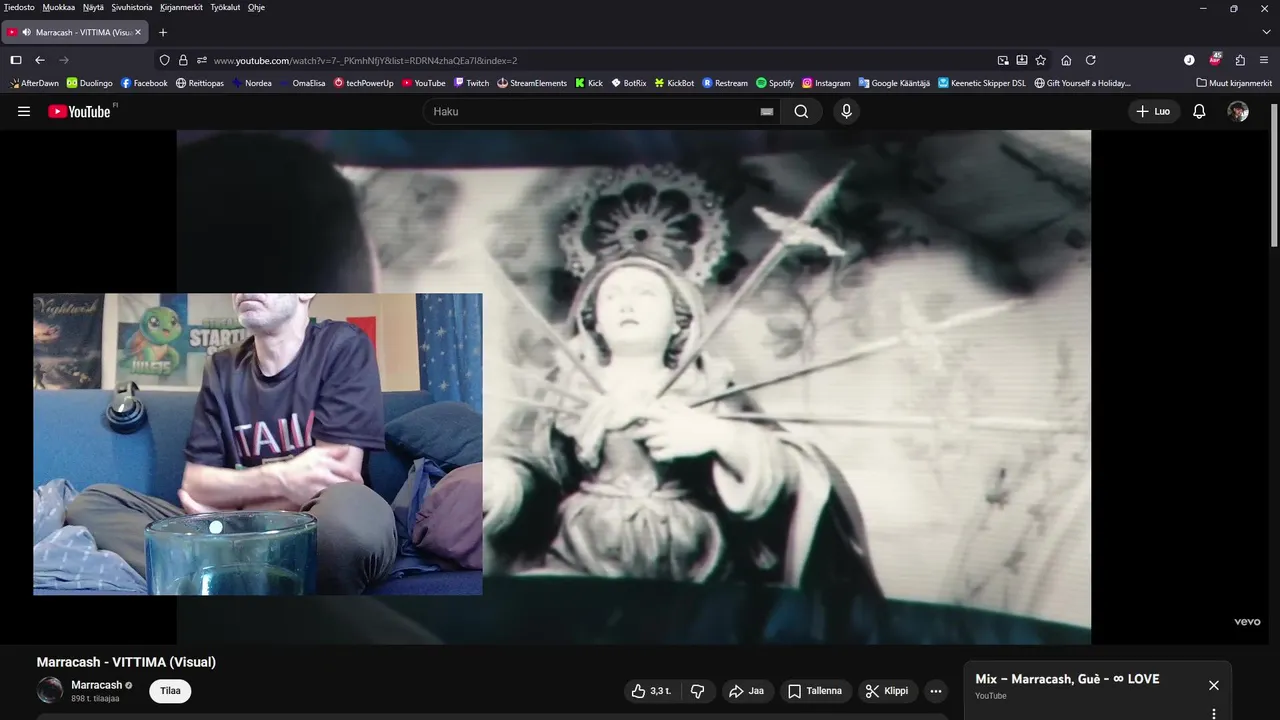This screenshot has height=720, width=1280.
Task: Save the video with Tallenna
Action: (815, 691)
